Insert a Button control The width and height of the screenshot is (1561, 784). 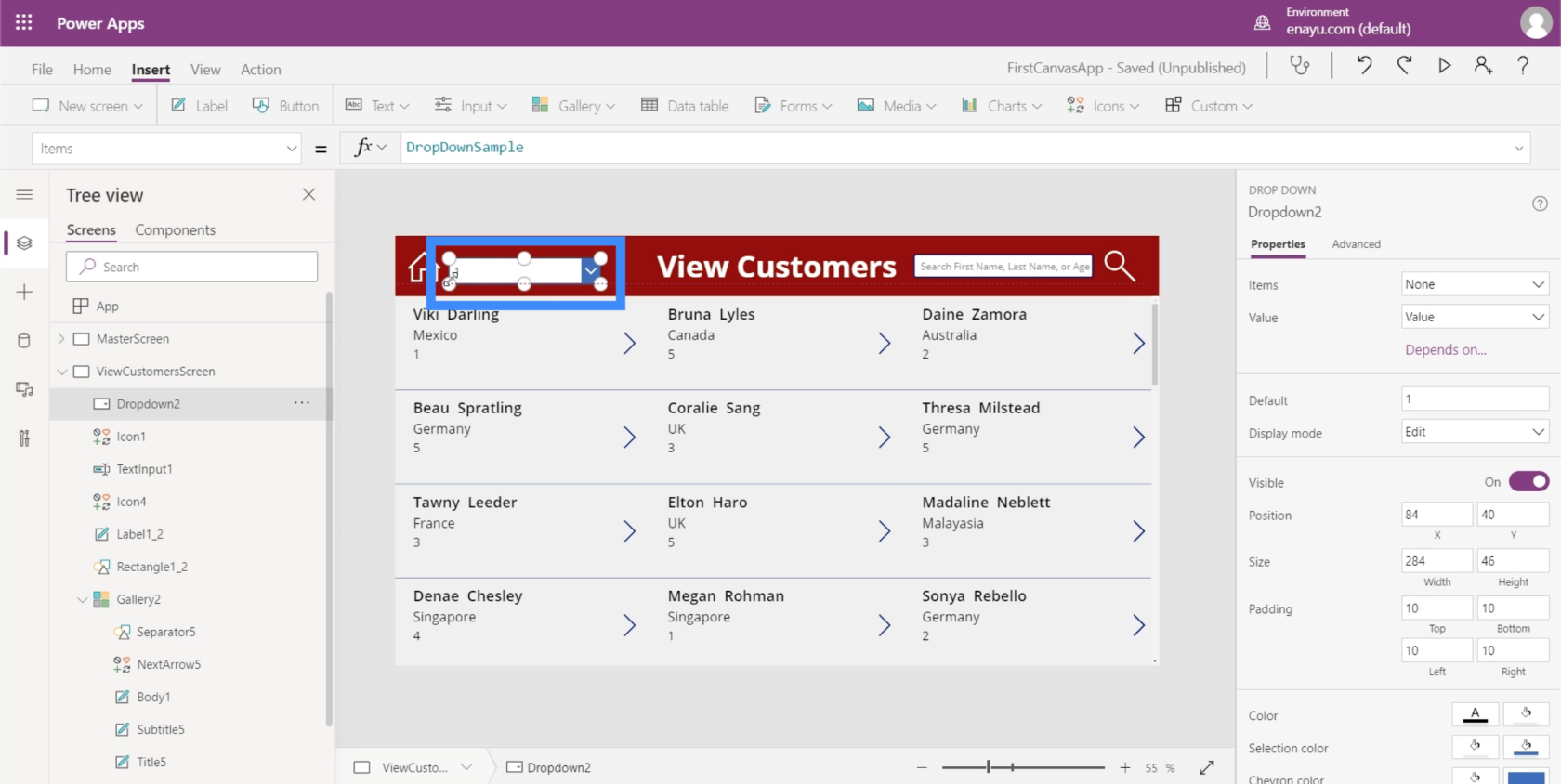285,106
